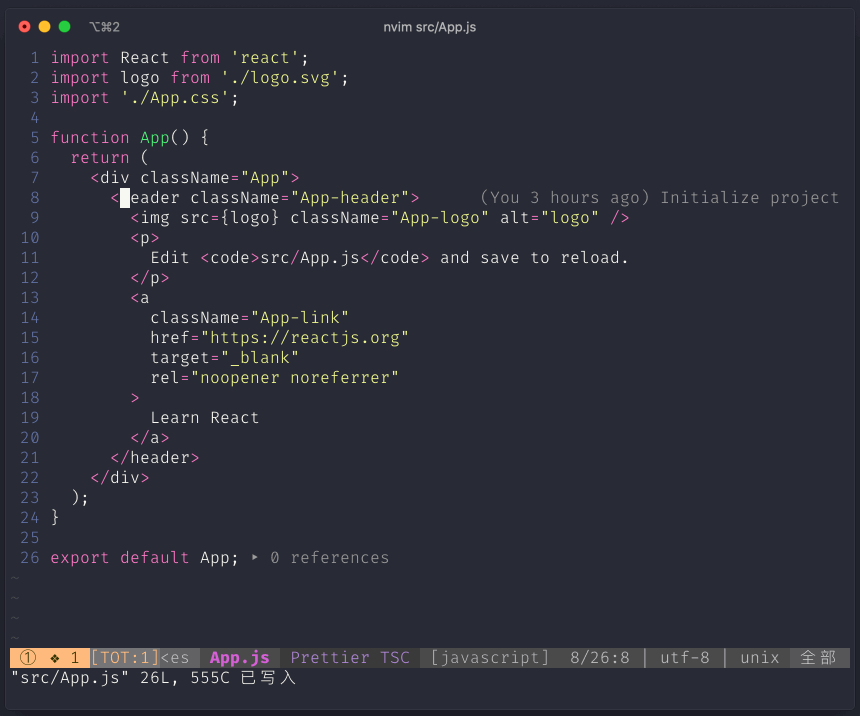Click '0 references' code lens text
This screenshot has width=860, height=716.
point(330,557)
